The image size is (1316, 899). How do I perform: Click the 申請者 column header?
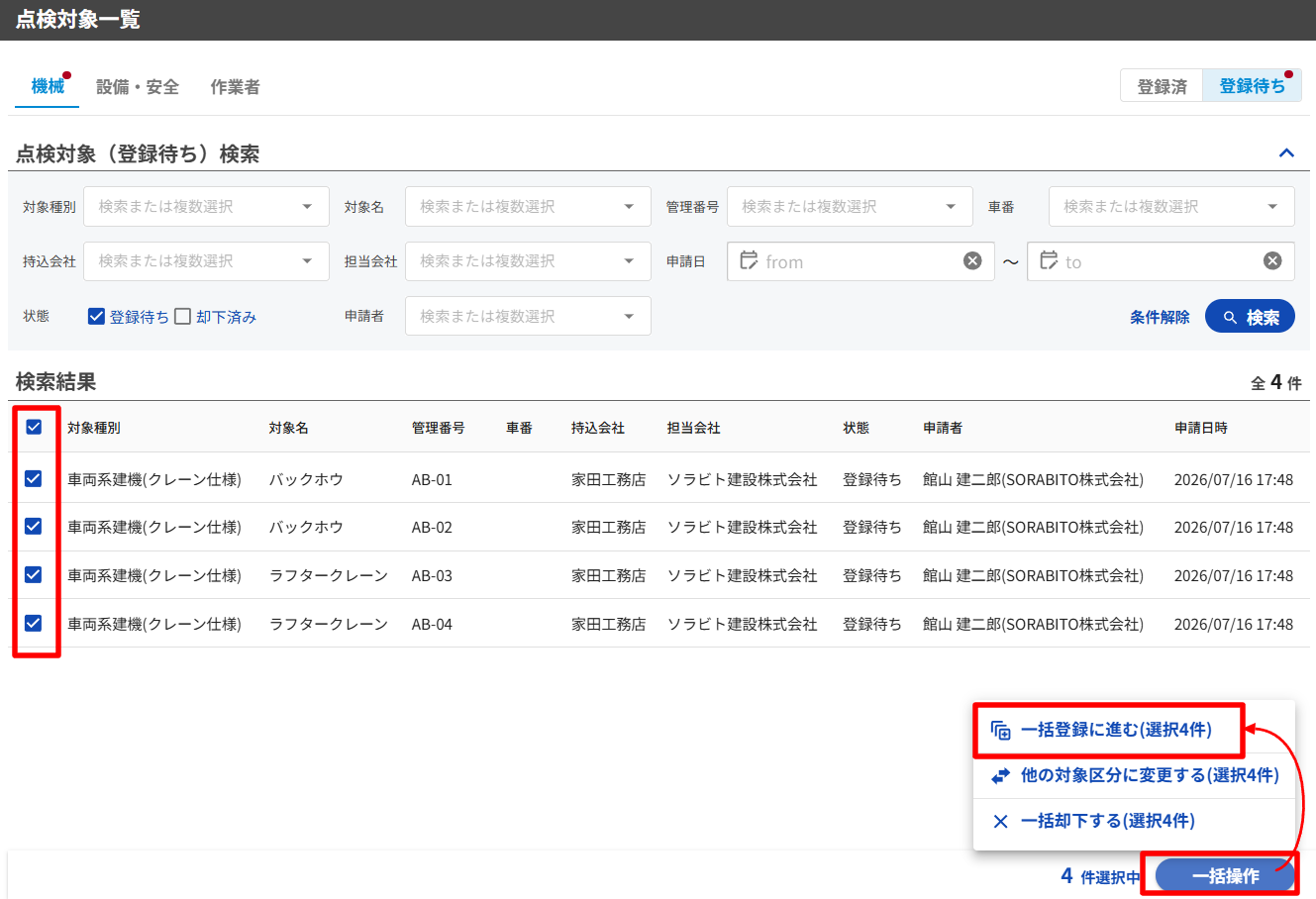[943, 428]
